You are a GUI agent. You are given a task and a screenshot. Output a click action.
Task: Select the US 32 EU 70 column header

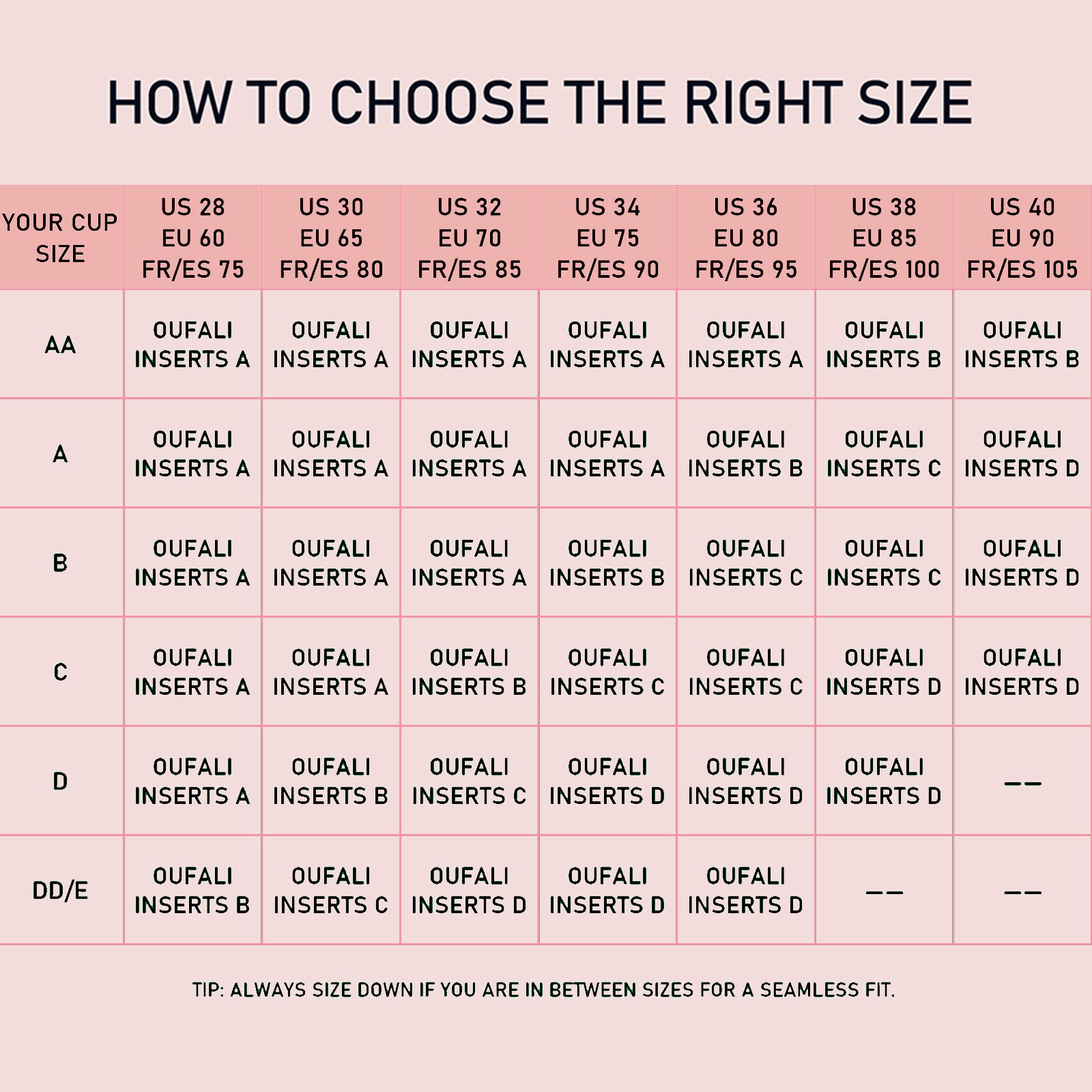click(470, 237)
